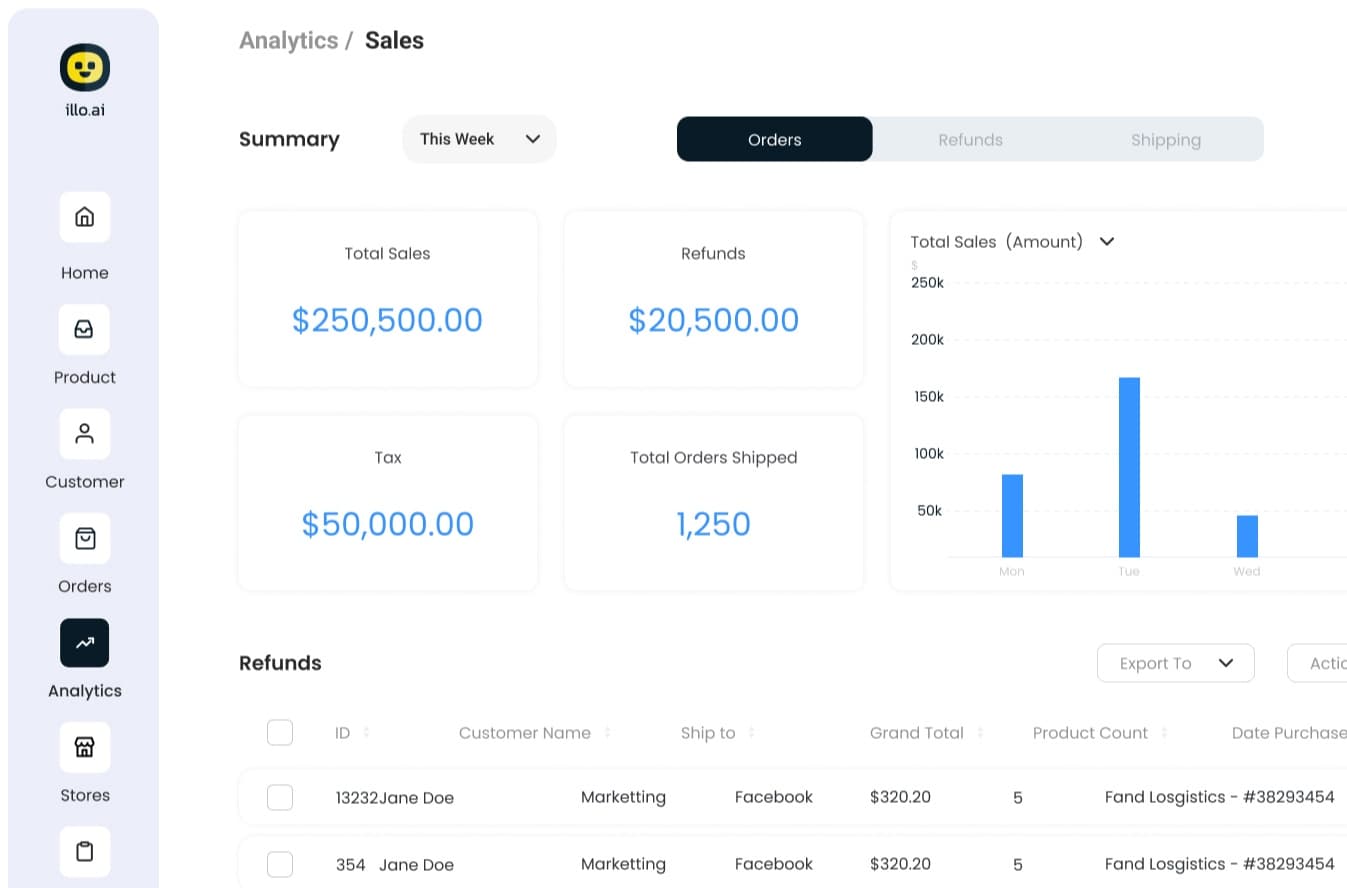Click the clipboard icon at the sidebar bottom

click(84, 851)
